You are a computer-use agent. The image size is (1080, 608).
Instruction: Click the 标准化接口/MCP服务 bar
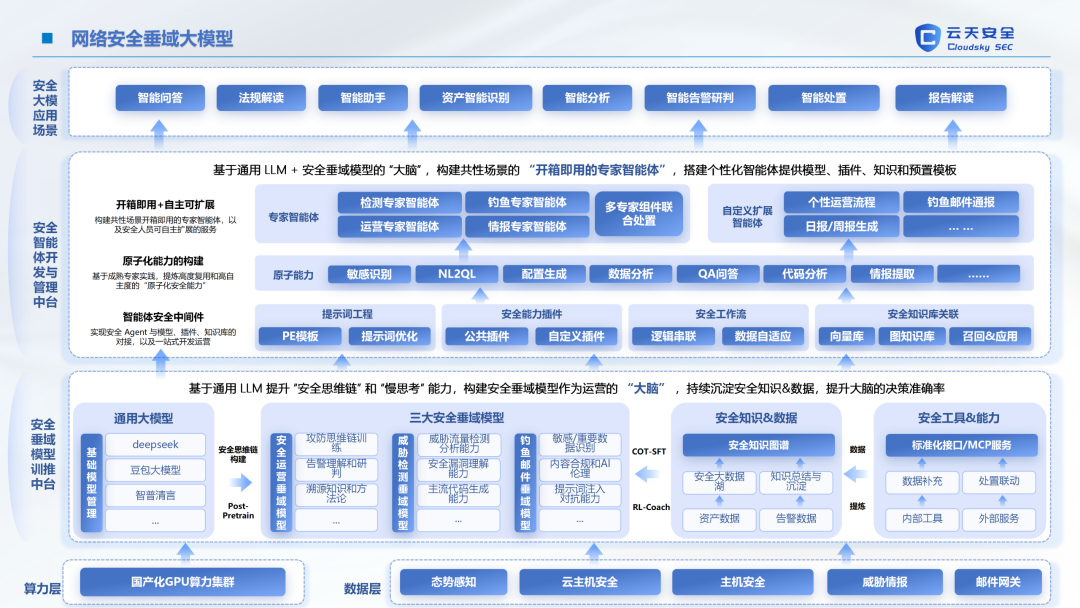962,445
